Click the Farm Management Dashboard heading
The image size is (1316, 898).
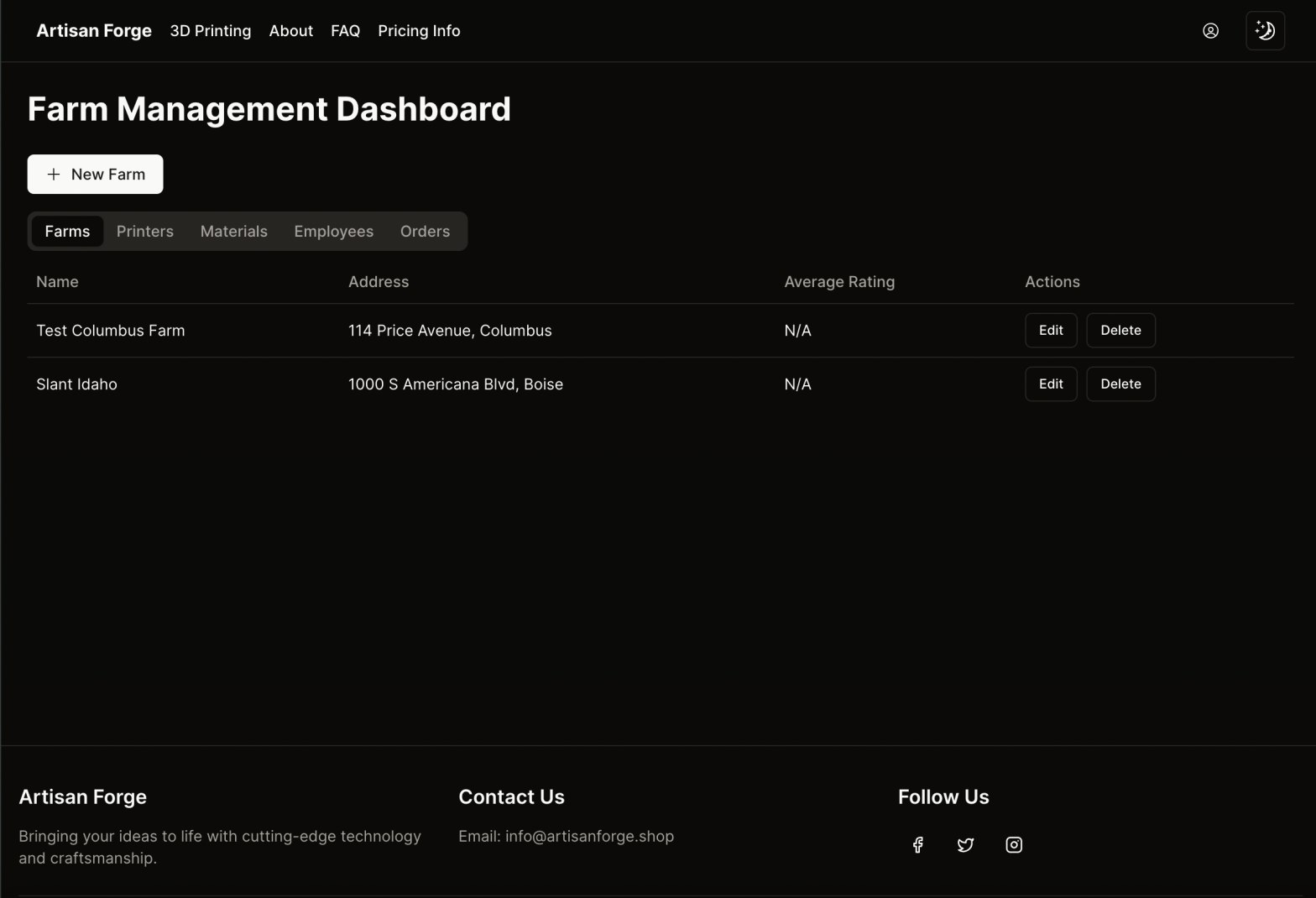tap(269, 109)
